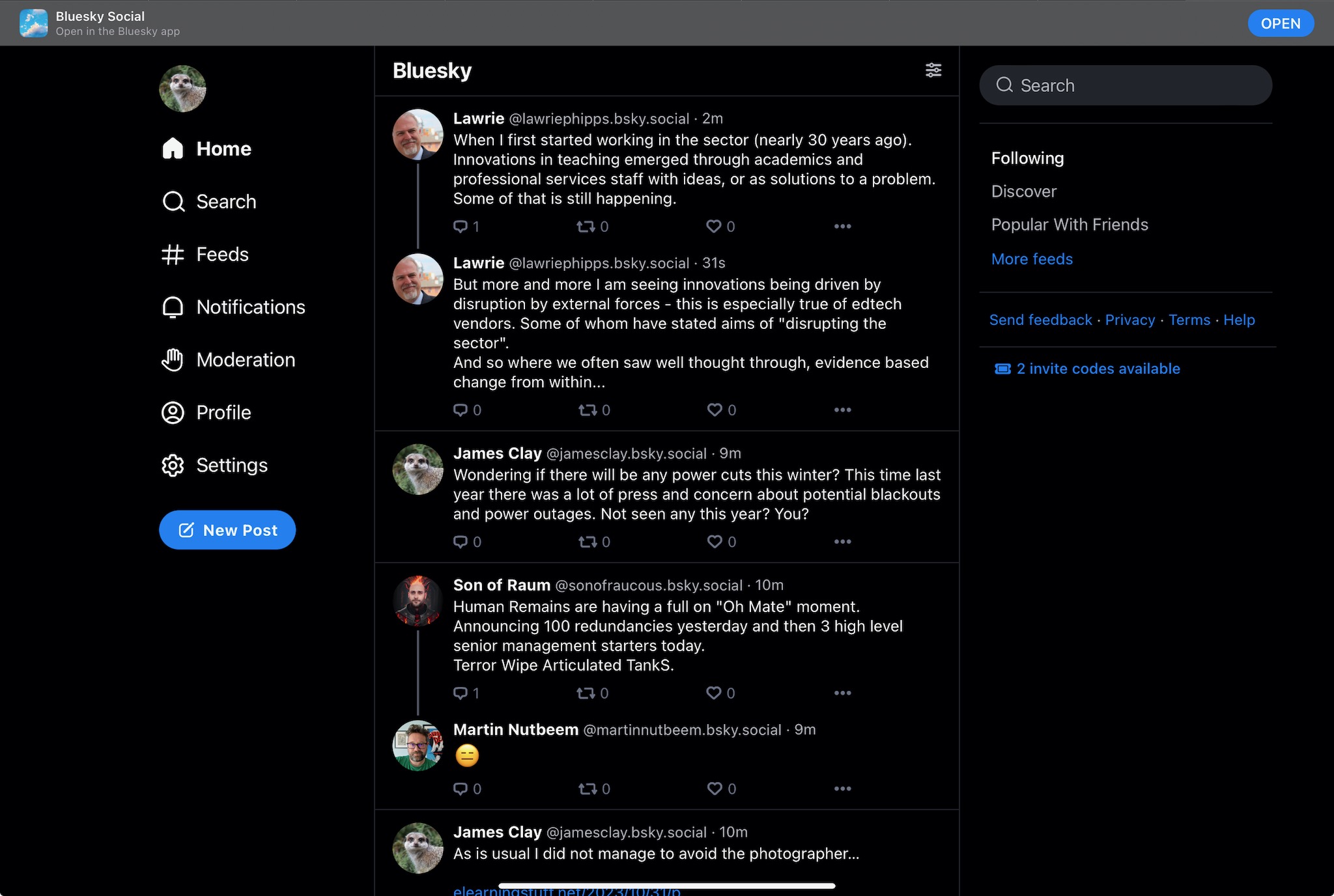The image size is (1334, 896).
Task: Open Feeds hashtag icon in sidebar
Action: (x=173, y=255)
